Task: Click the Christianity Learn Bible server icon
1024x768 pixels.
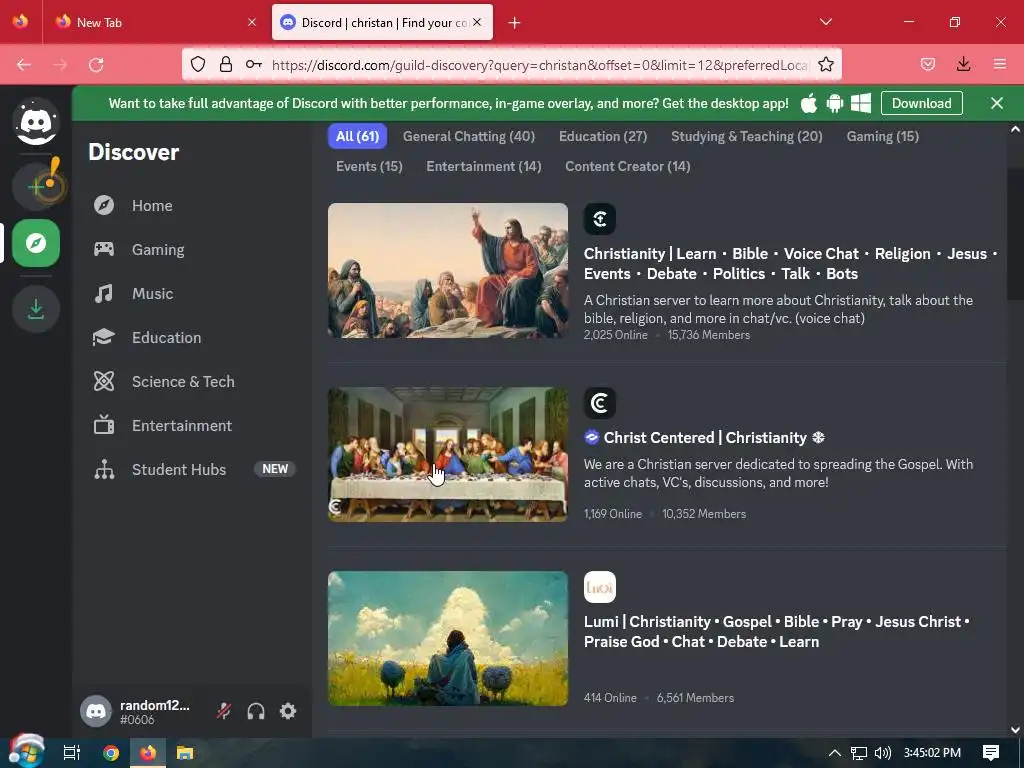Action: 600,219
